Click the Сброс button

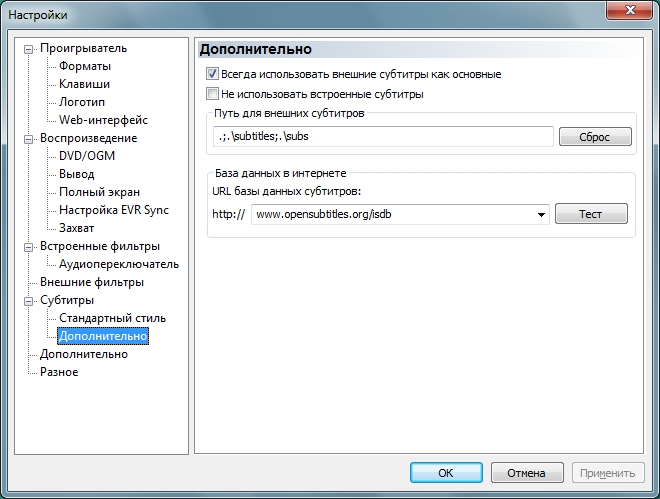click(x=595, y=137)
